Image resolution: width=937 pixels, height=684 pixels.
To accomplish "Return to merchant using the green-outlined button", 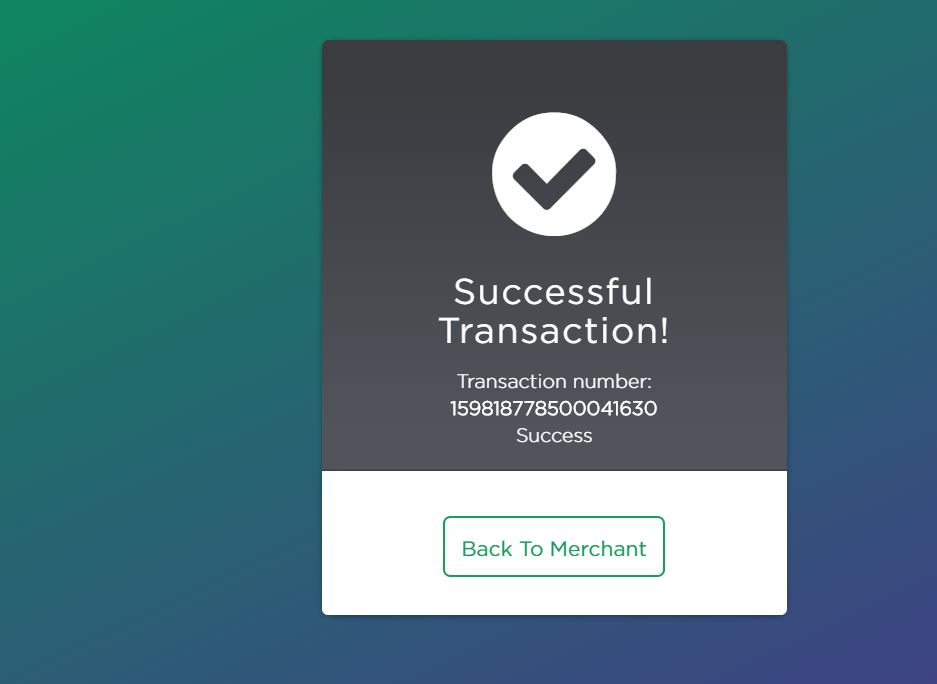I will [554, 547].
